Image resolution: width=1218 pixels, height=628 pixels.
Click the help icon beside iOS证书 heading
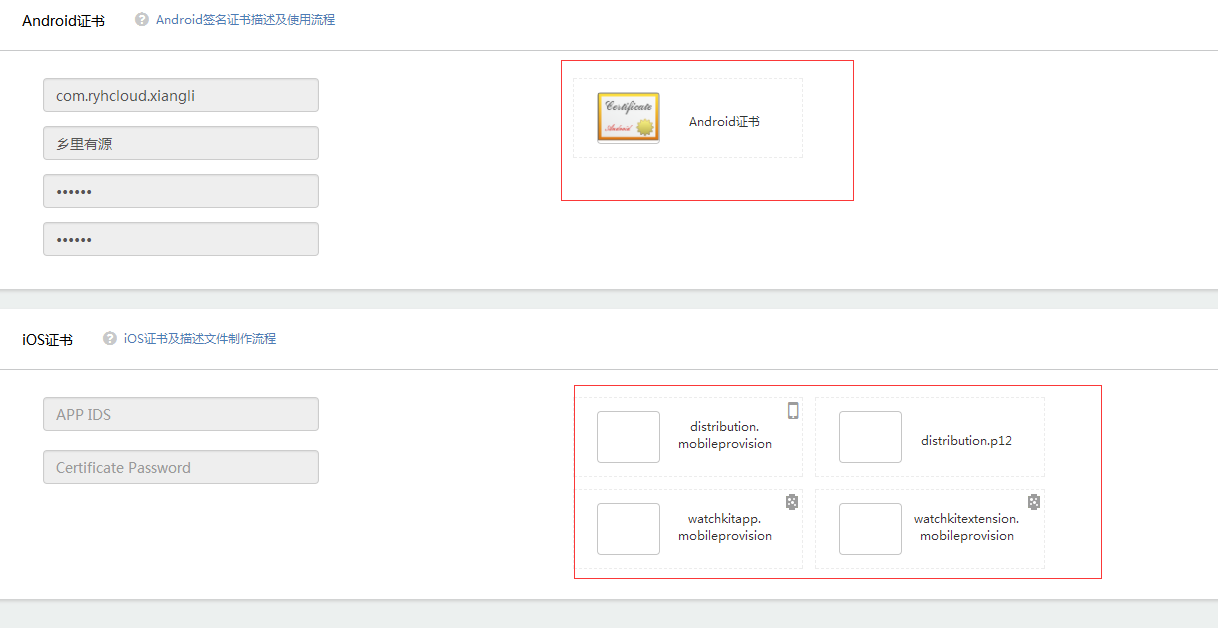point(110,339)
